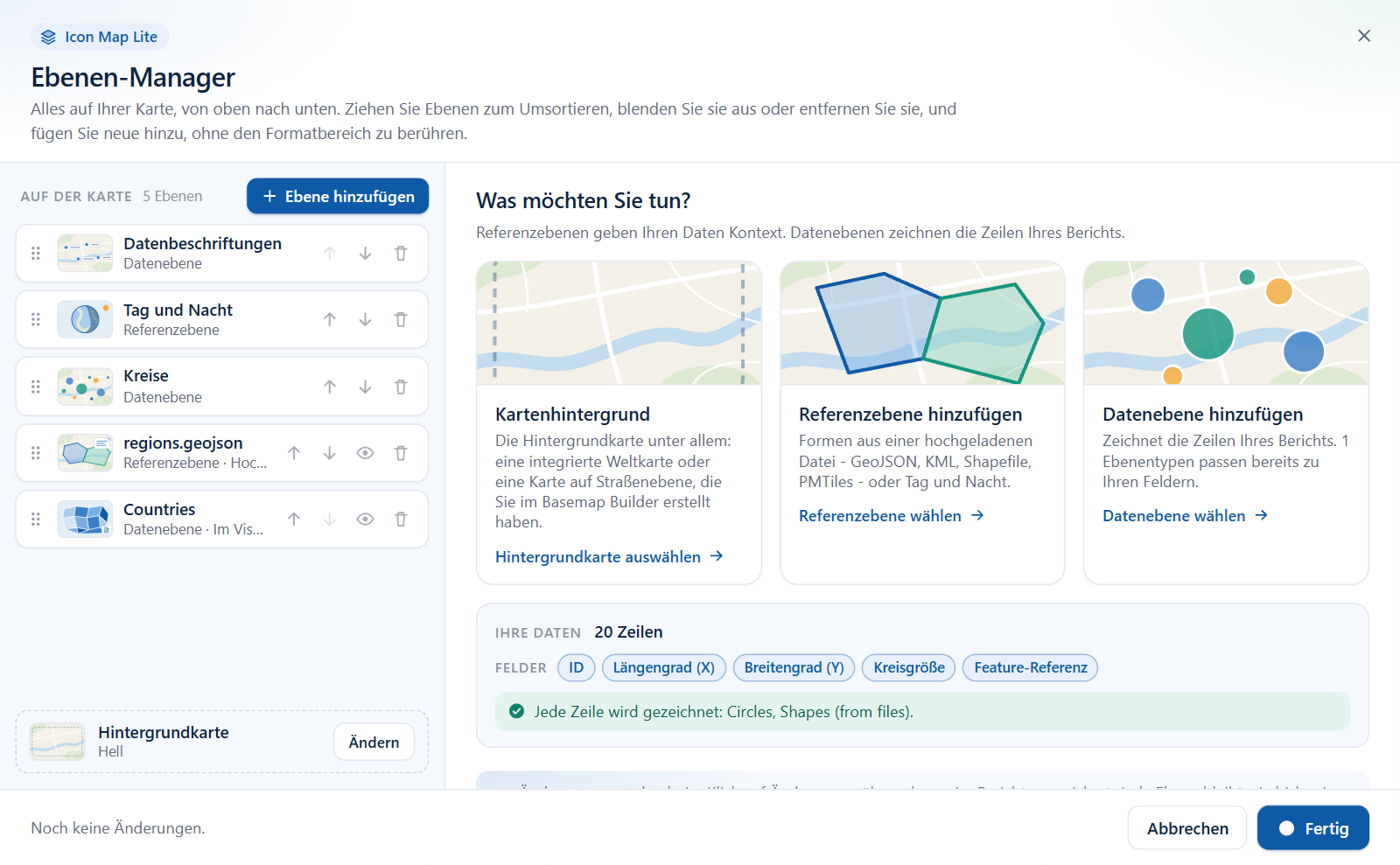This screenshot has height=865, width=1400.
Task: Click the '20 Zeilen' row count
Action: coord(628,632)
